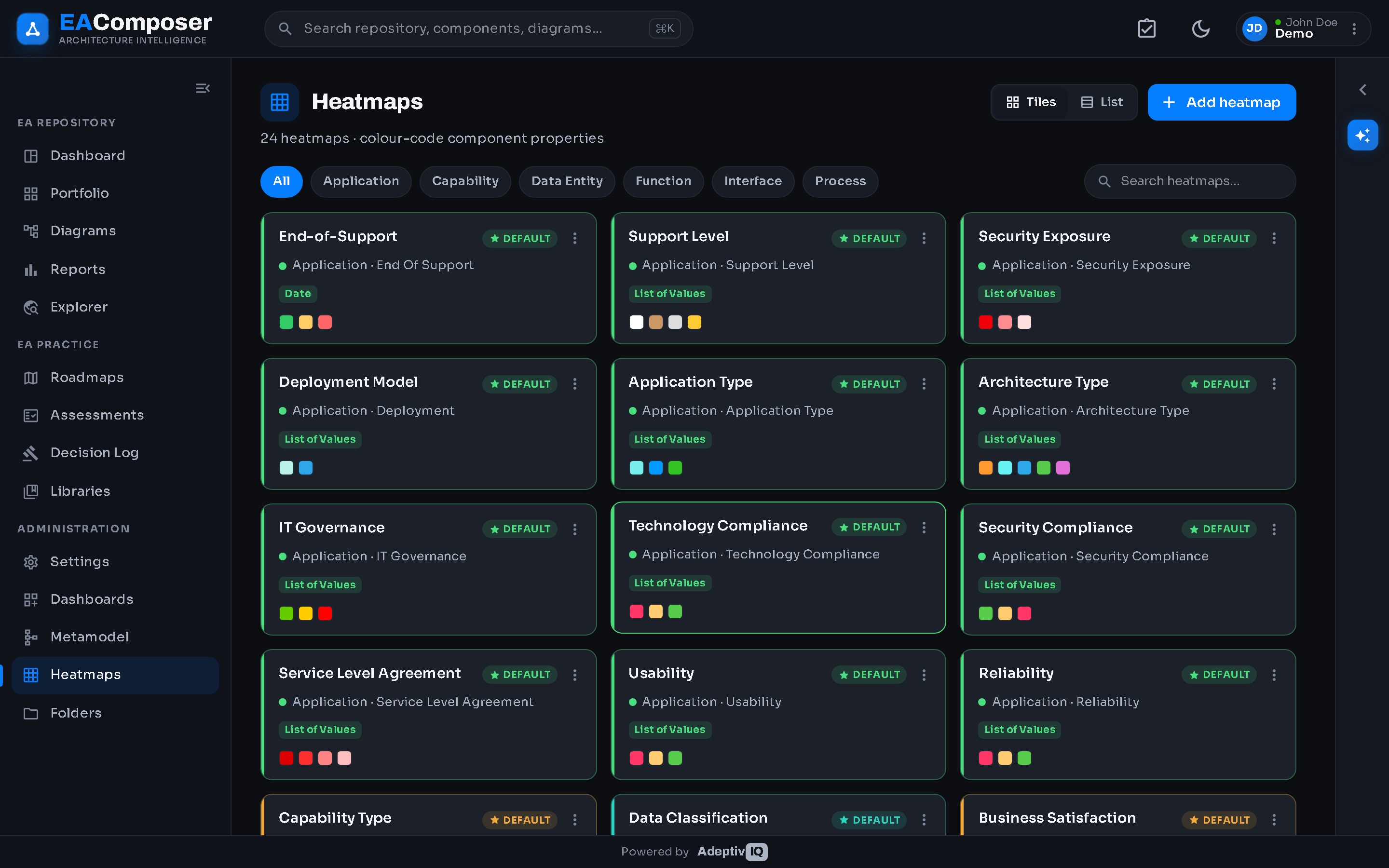This screenshot has height=868, width=1389.
Task: Open John Doe user menu dots
Action: (1354, 28)
